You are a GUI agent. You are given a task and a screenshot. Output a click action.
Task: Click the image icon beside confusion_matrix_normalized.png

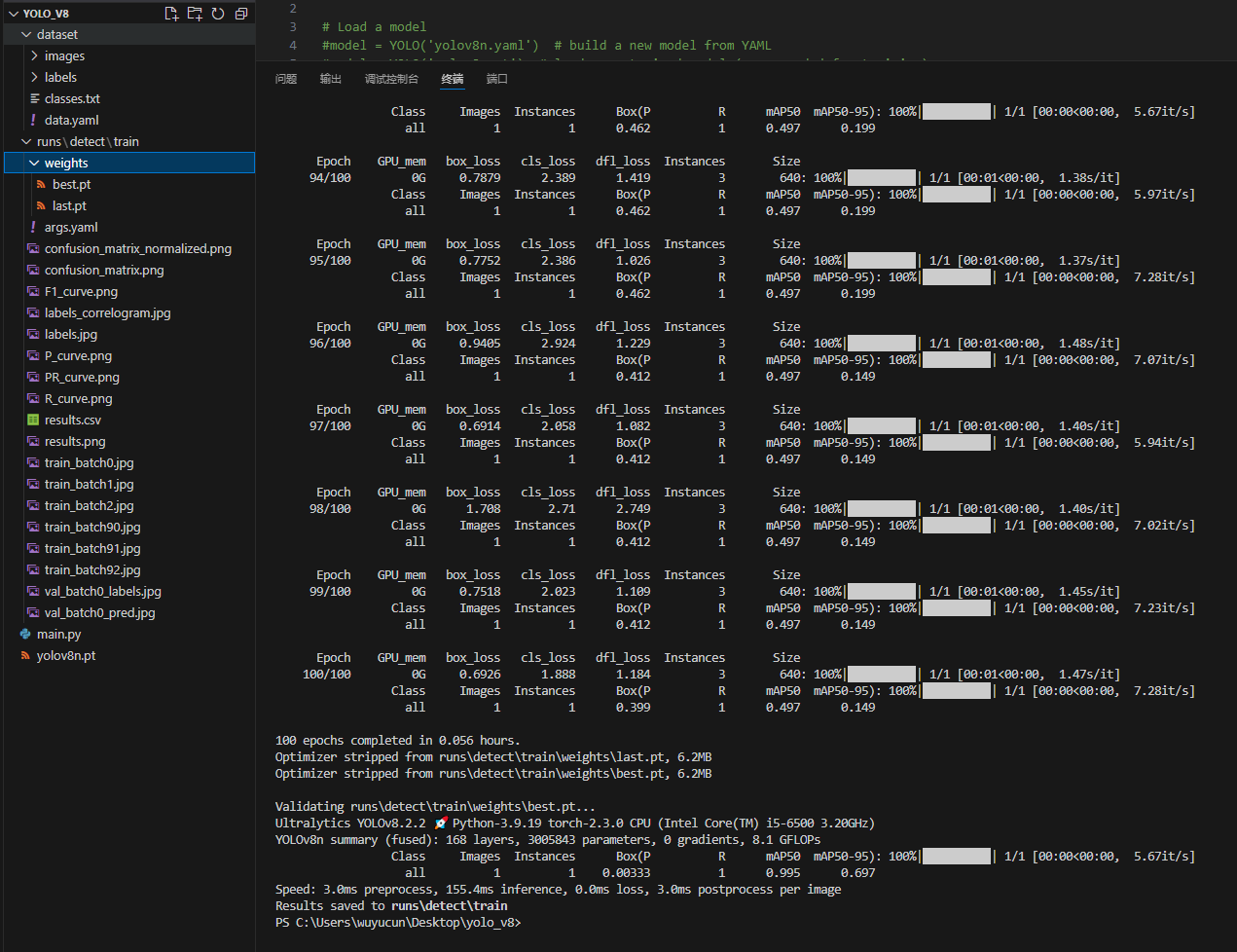point(34,248)
